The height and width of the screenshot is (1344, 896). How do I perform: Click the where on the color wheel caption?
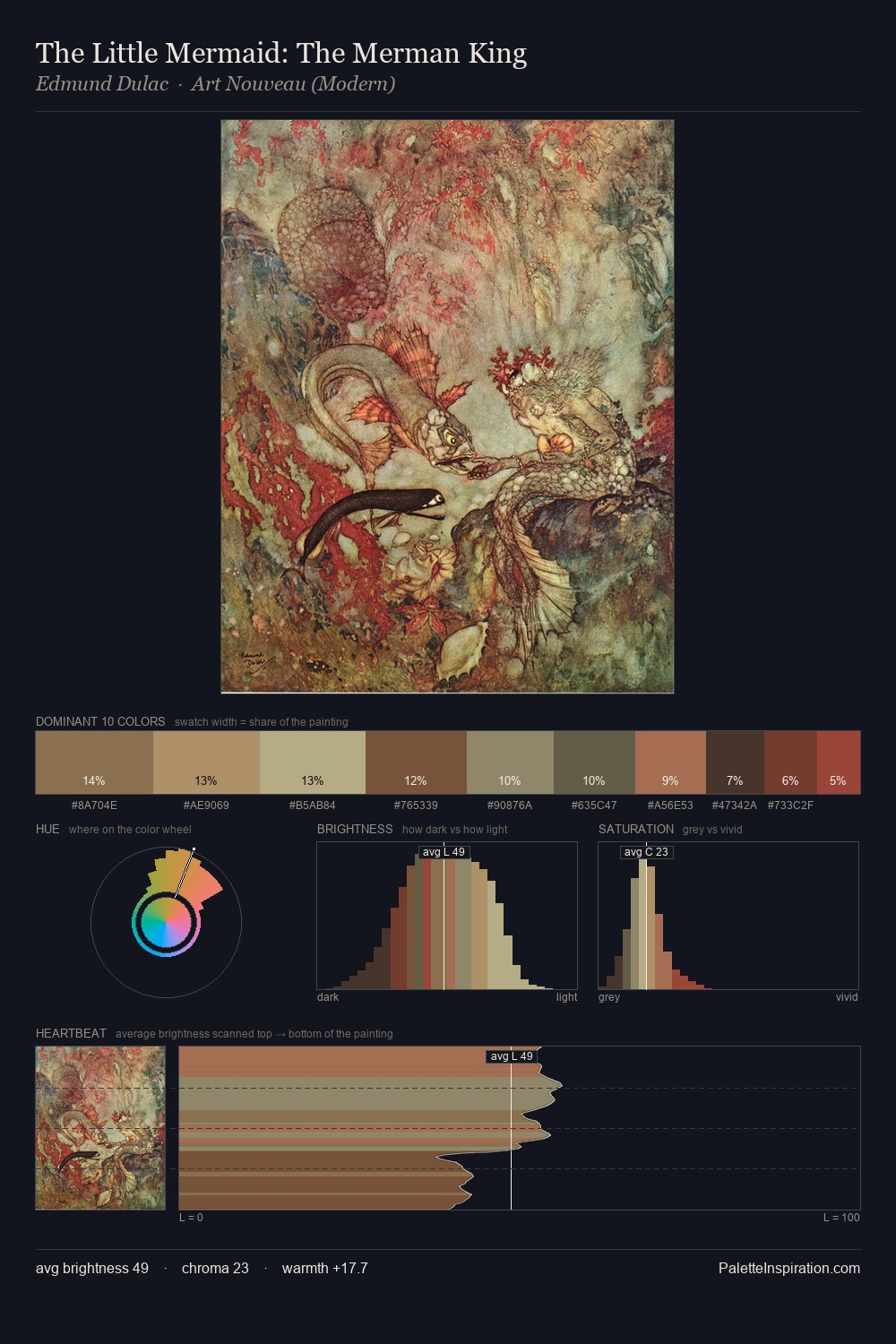(x=130, y=830)
